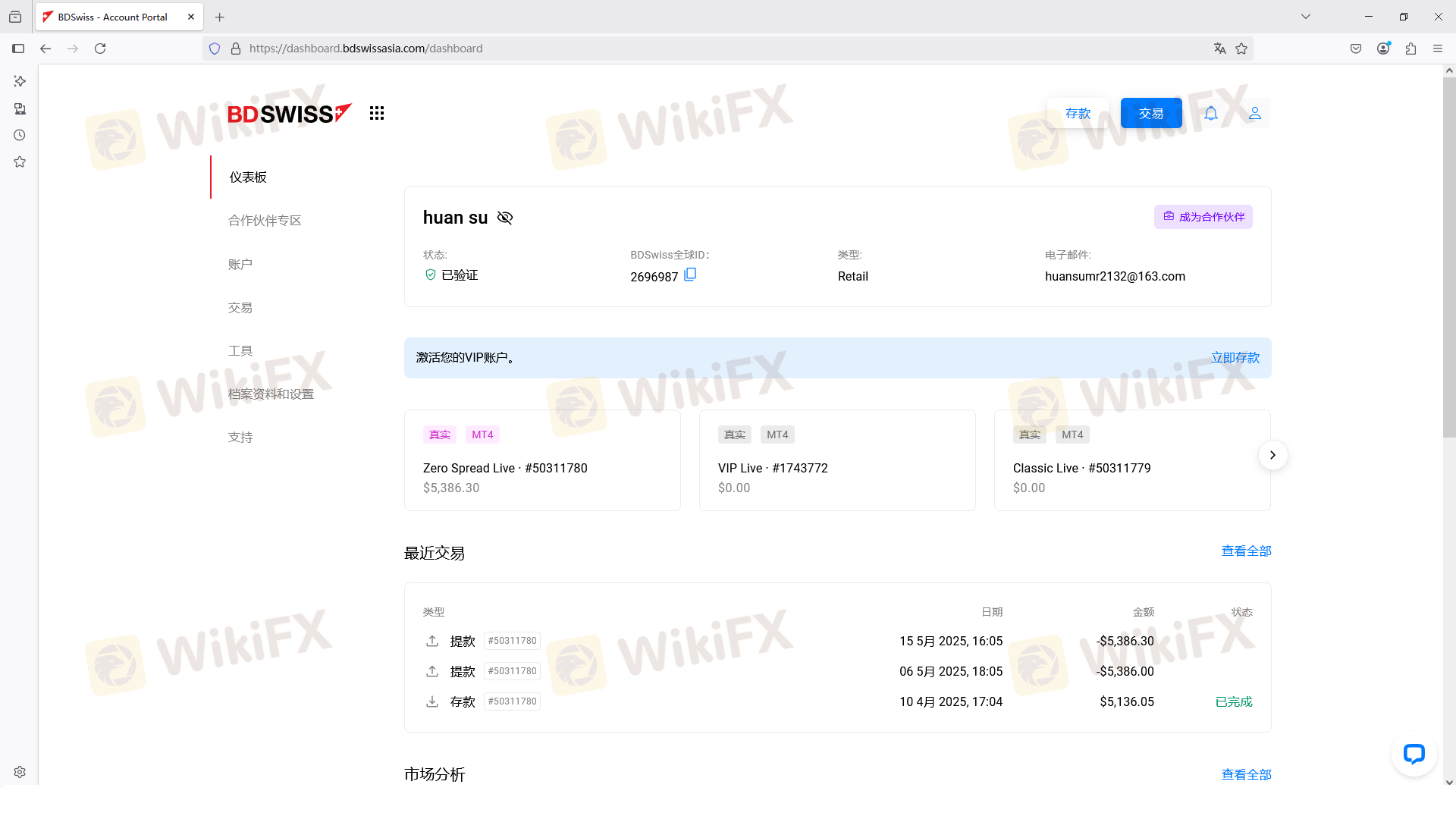Screen dimensions: 1456x819
Task: Click the withdrawal icon for 06 5月 2025
Action: [432, 671]
